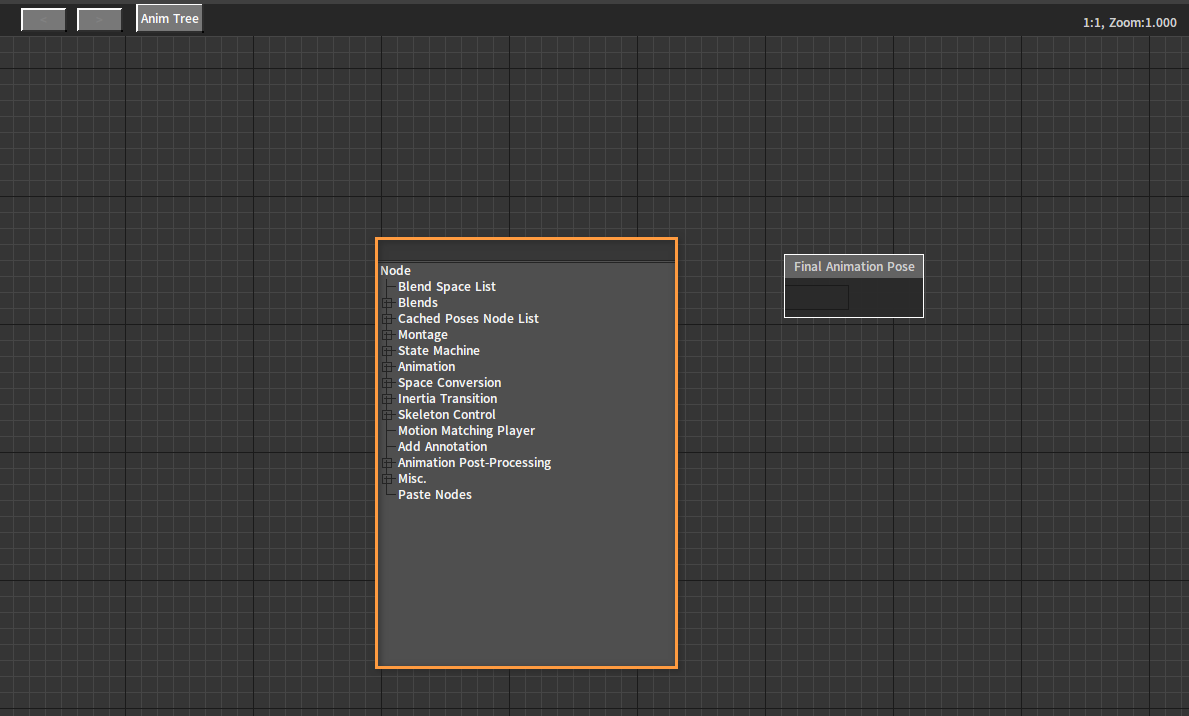Expand the Inertia Transition category
Image resolution: width=1189 pixels, height=716 pixels.
pyautogui.click(x=387, y=399)
